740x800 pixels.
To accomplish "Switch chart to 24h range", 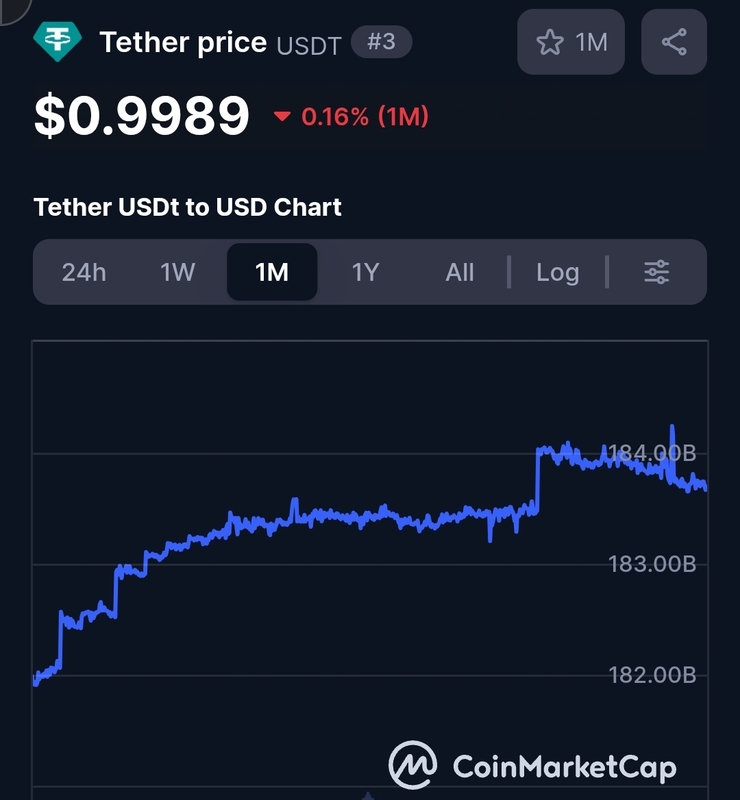I will click(84, 272).
